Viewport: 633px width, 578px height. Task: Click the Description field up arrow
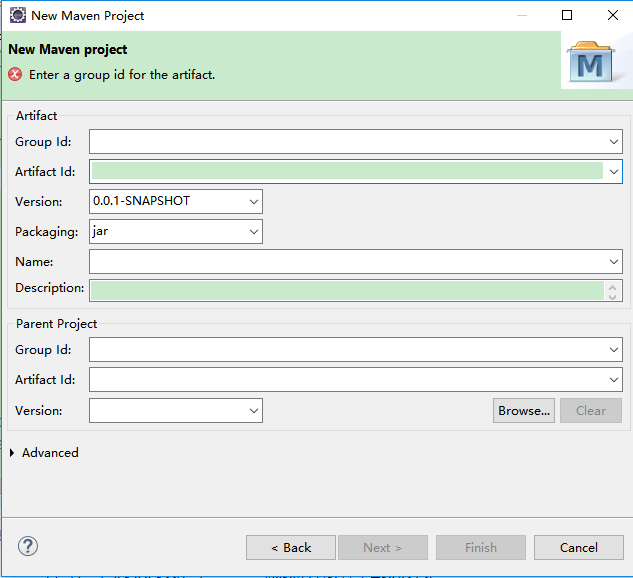click(612, 287)
